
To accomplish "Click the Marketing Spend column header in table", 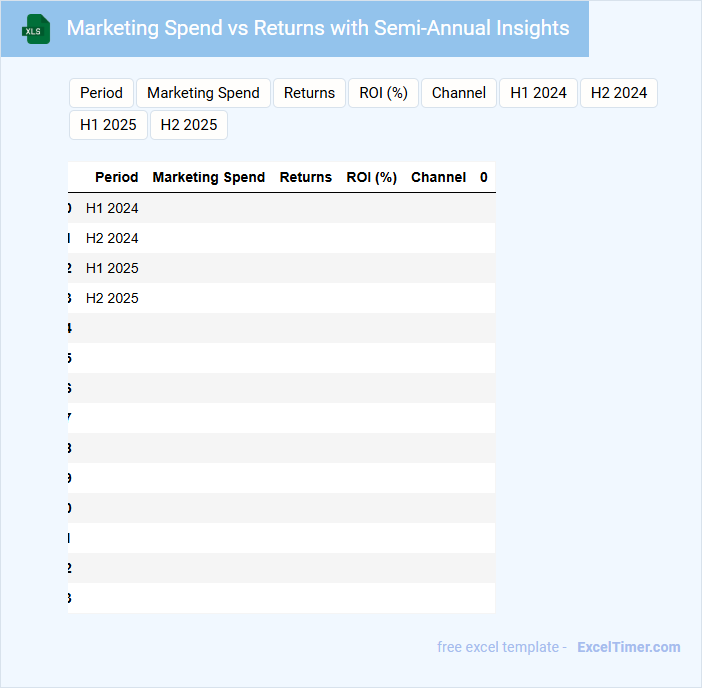I will click(209, 177).
